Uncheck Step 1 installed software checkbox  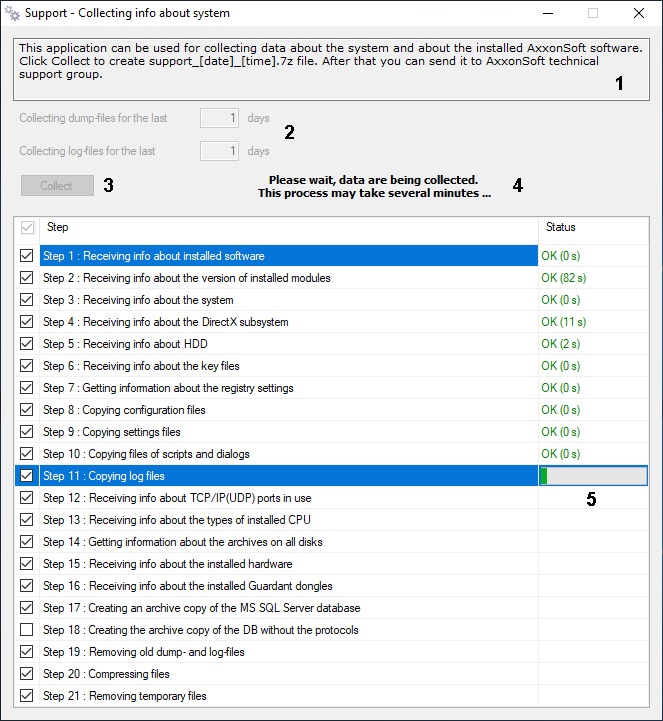click(x=27, y=256)
